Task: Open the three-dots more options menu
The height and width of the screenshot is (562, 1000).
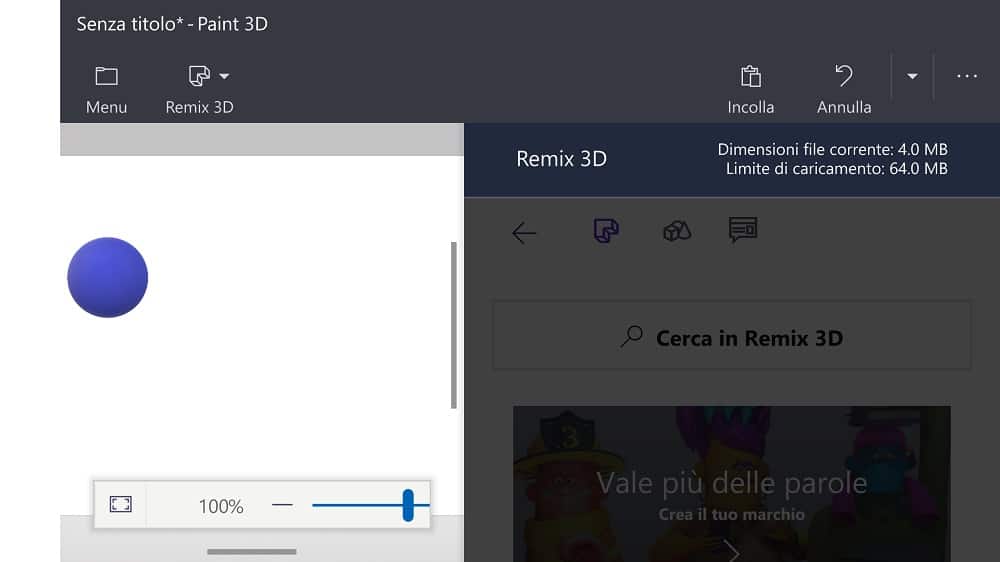Action: pos(966,76)
